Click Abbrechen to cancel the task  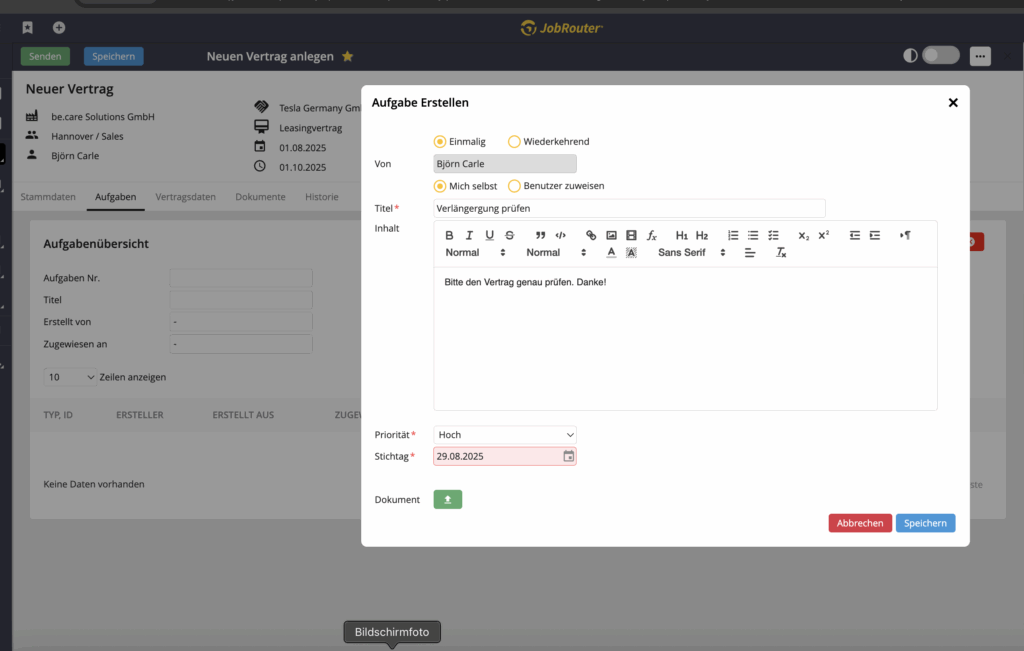tap(859, 523)
